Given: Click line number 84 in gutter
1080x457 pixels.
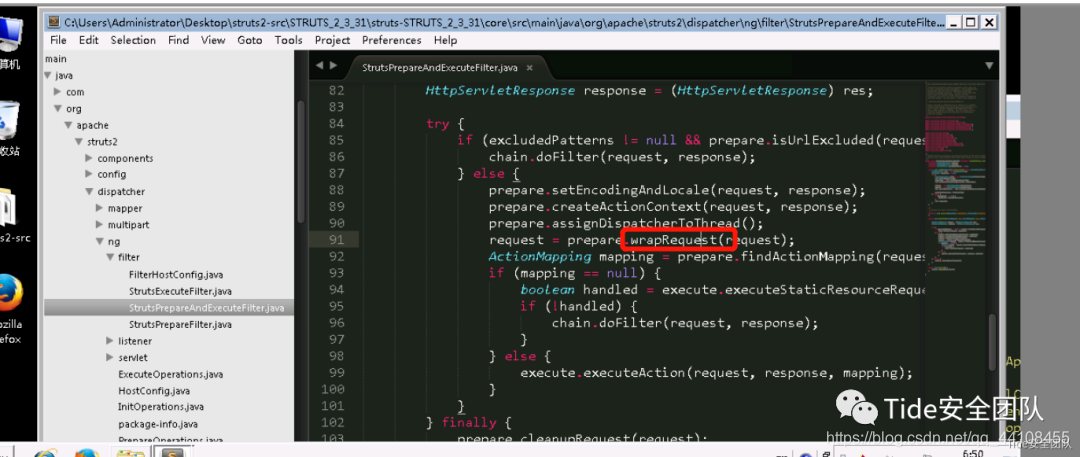Looking at the screenshot, I should (335, 123).
